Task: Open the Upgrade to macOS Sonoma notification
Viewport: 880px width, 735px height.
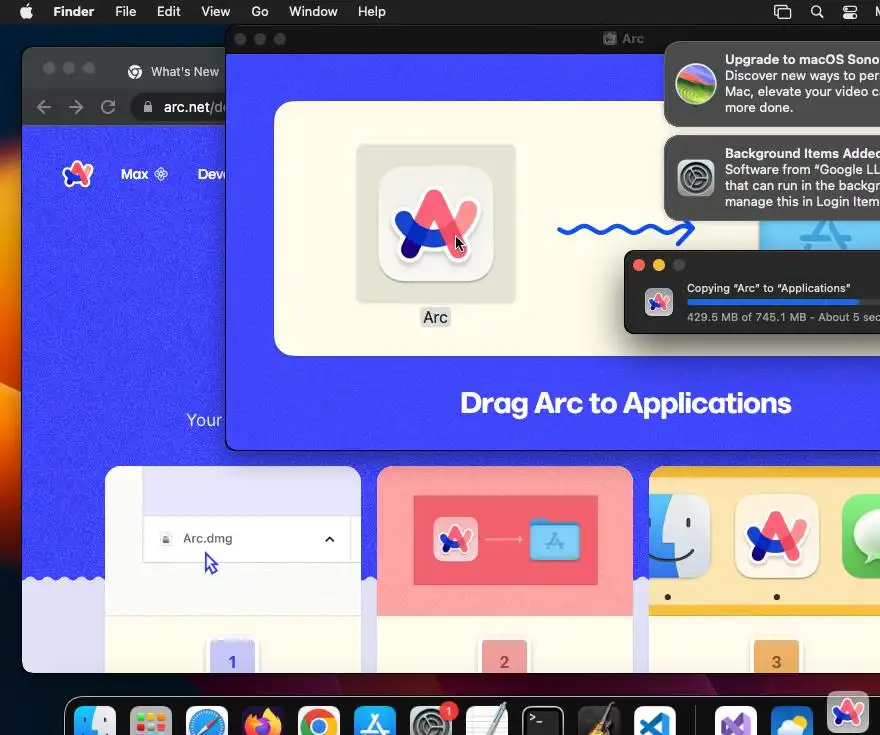Action: 772,84
